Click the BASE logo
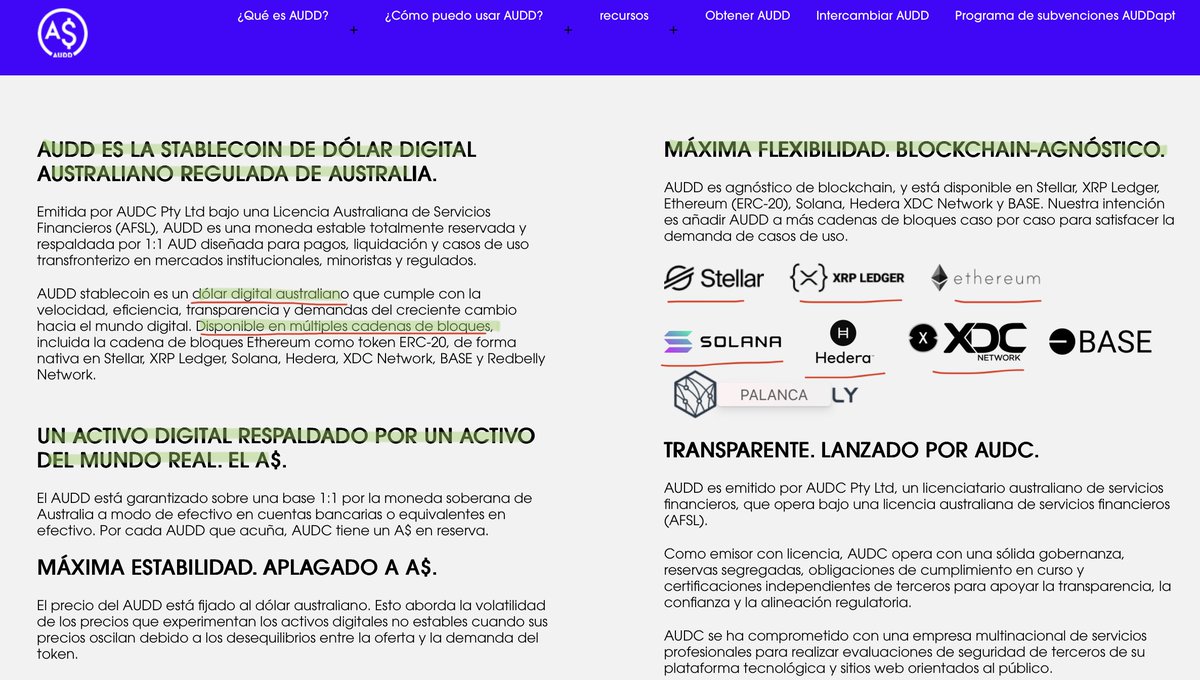The width and height of the screenshot is (1200, 680). 1100,342
